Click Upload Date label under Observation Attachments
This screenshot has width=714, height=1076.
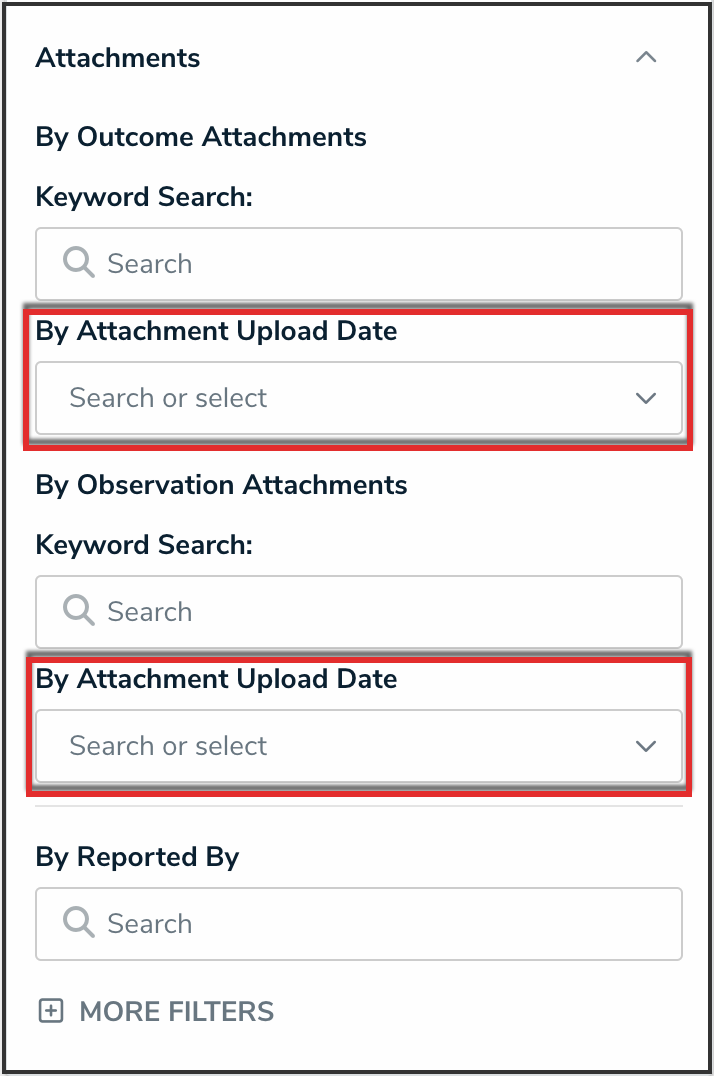coord(216,679)
